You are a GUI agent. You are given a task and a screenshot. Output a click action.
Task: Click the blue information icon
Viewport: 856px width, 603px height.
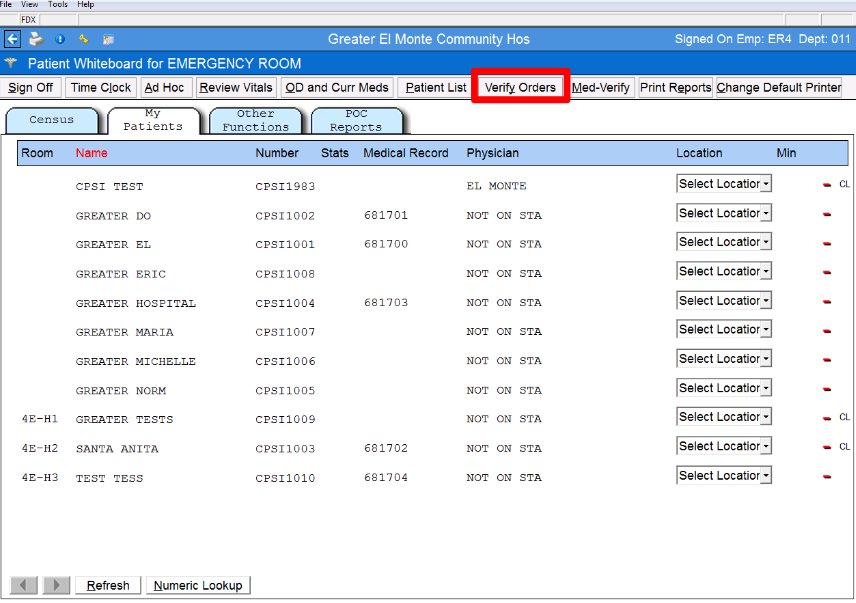coord(61,38)
